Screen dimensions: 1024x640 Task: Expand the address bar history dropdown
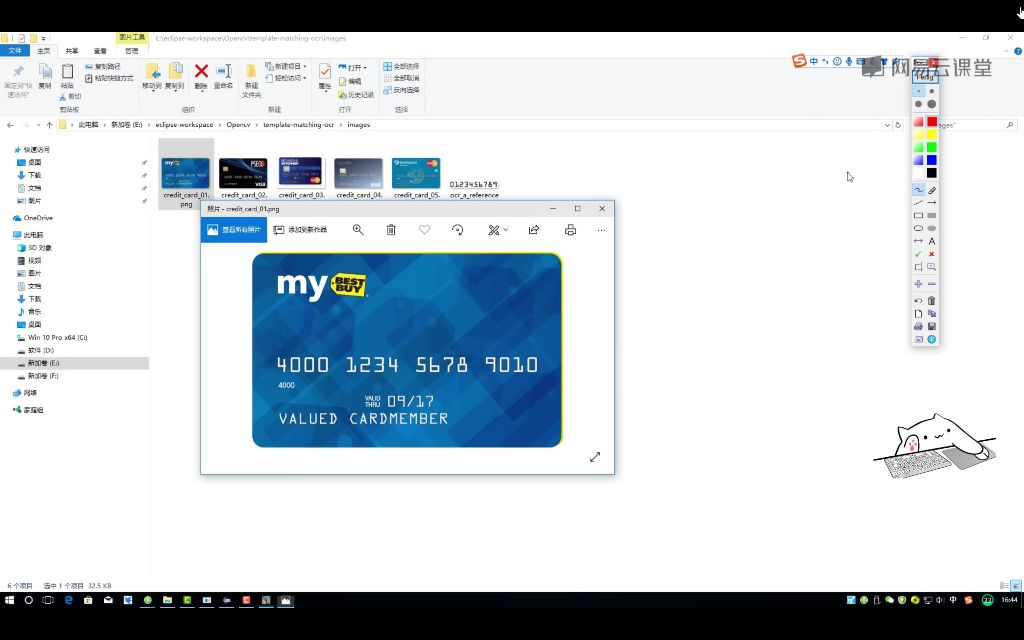coord(887,125)
